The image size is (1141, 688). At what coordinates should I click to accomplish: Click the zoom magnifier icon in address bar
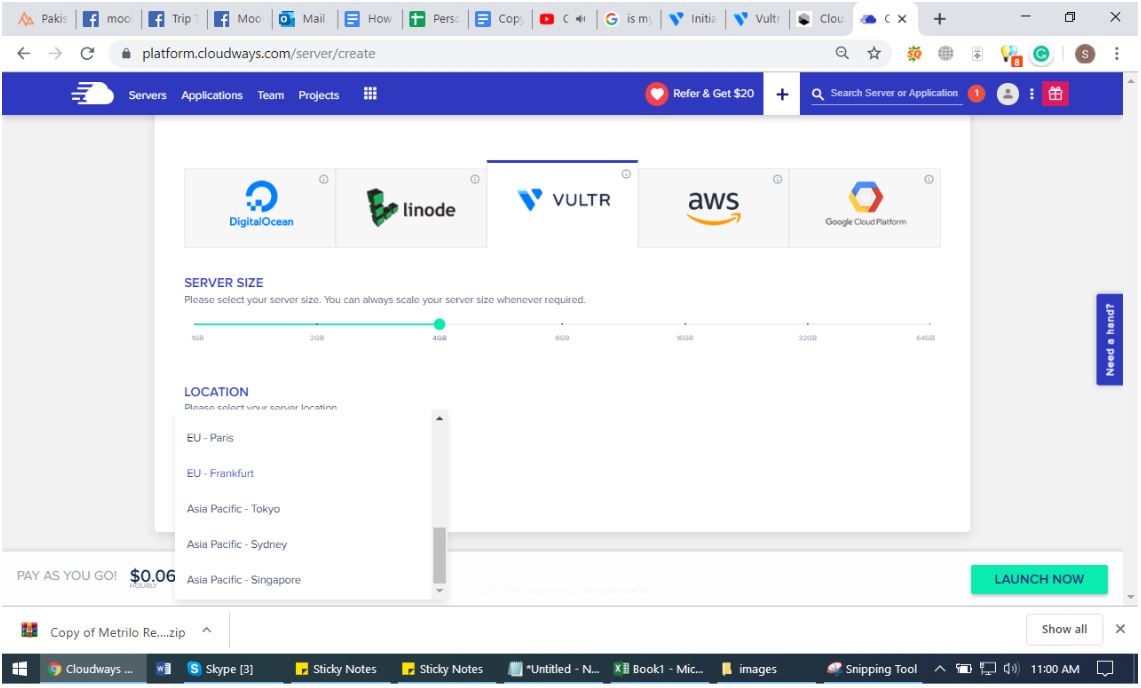point(842,53)
